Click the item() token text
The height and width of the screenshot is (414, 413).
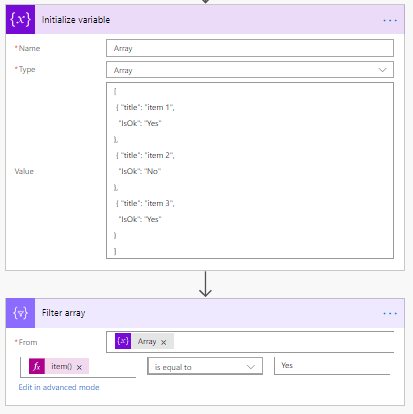click(62, 366)
